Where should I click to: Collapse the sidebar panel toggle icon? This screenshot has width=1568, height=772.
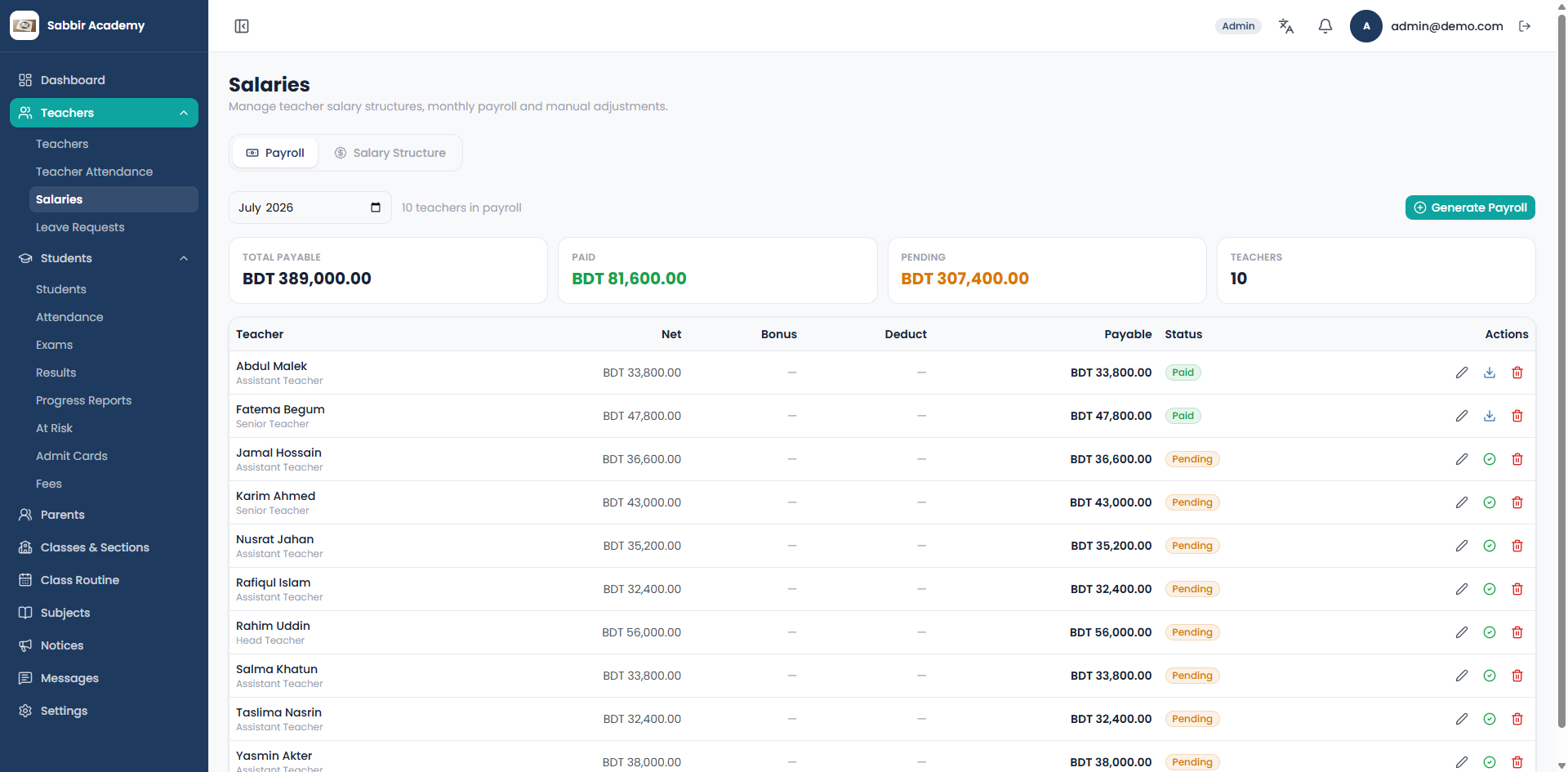242,26
